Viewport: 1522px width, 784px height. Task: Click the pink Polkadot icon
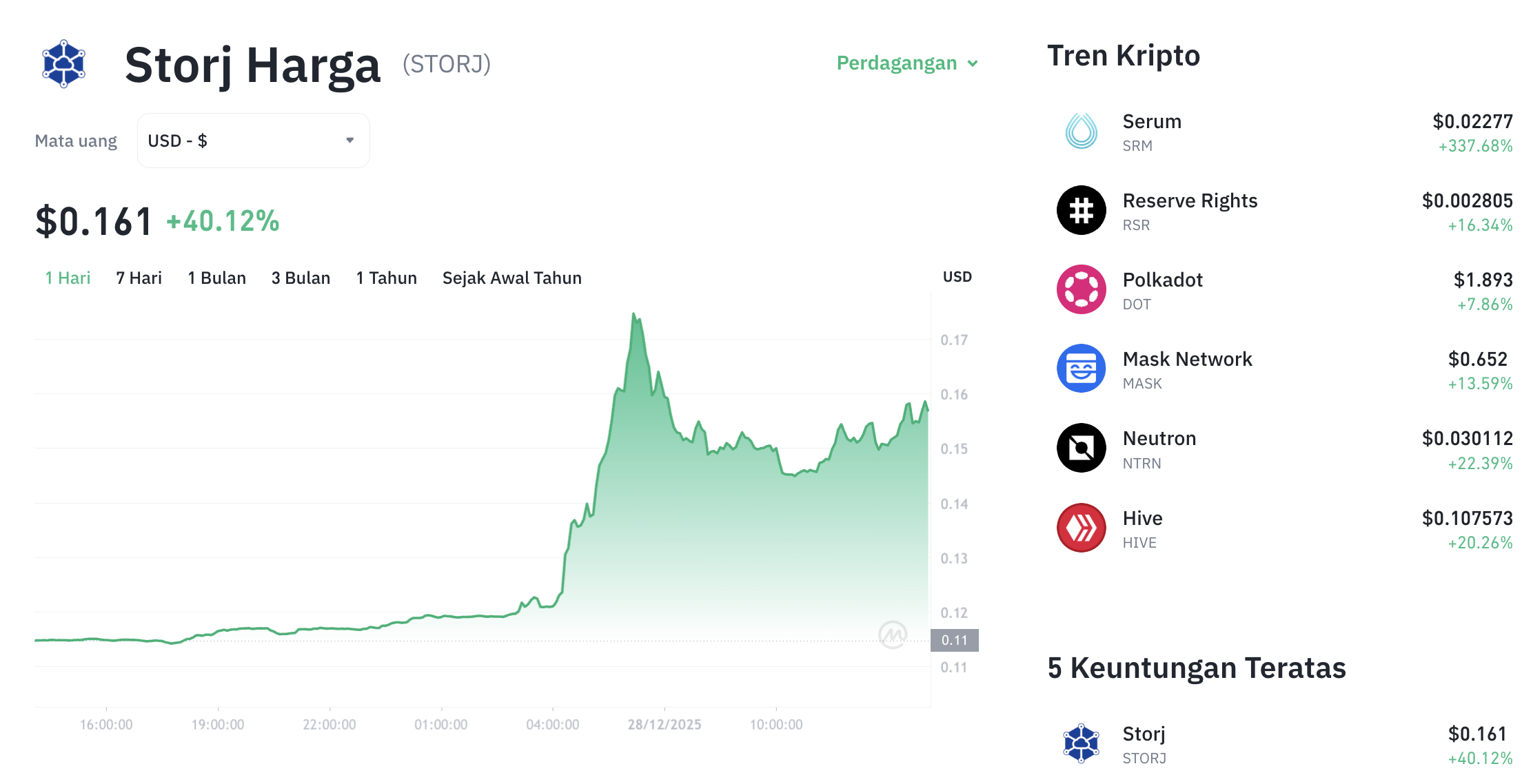coord(1081,289)
